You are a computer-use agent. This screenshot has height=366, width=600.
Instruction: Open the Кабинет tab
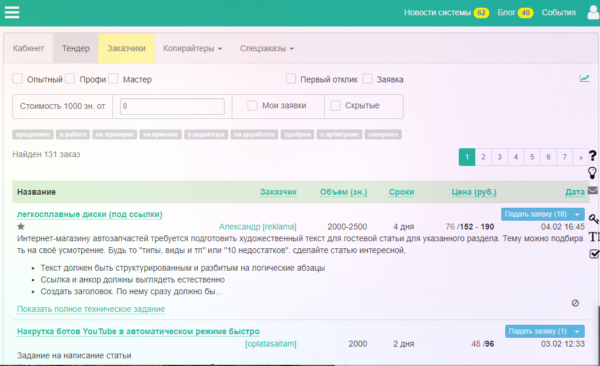tap(28, 48)
